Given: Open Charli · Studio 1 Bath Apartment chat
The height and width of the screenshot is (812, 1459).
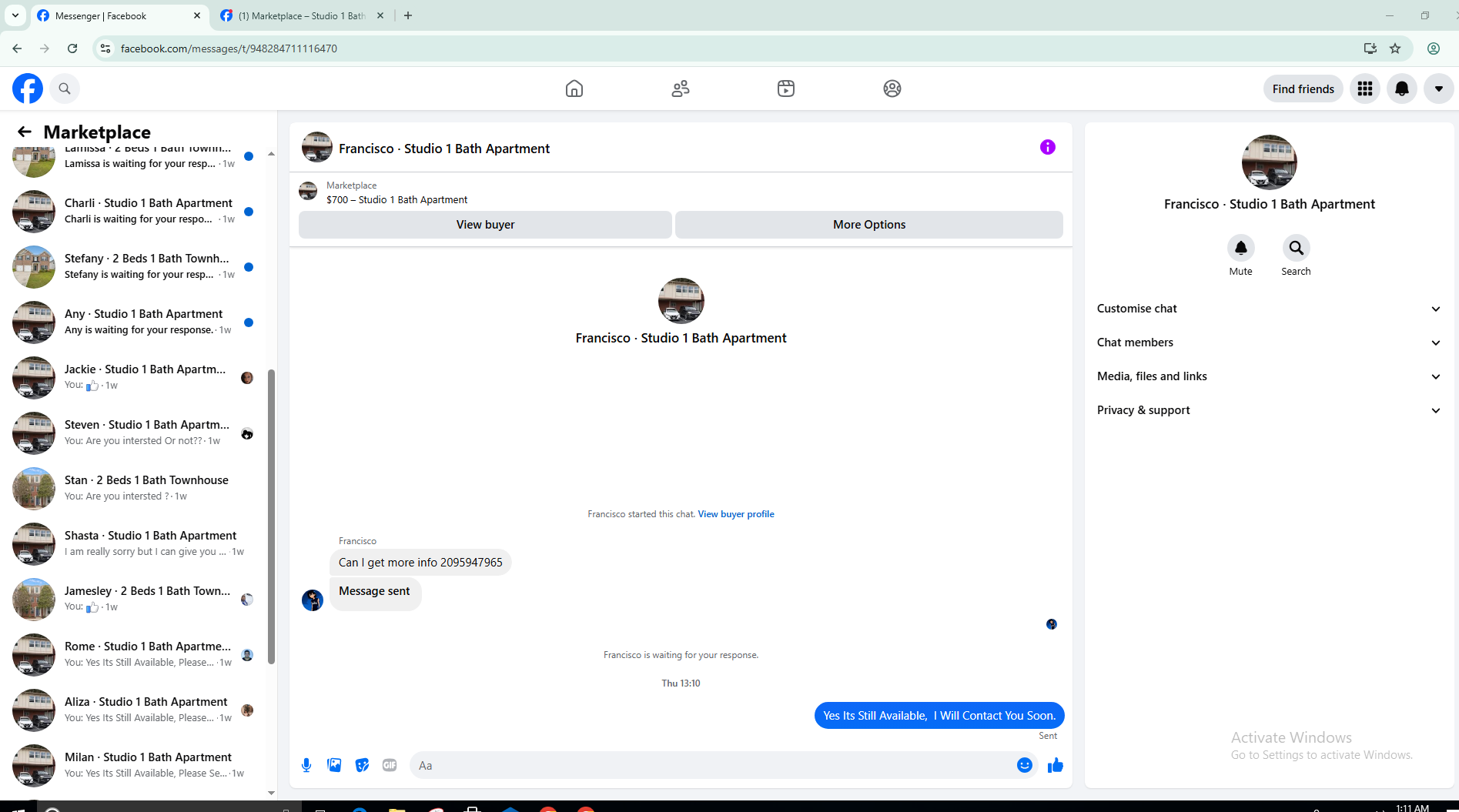Looking at the screenshot, I should (x=135, y=211).
